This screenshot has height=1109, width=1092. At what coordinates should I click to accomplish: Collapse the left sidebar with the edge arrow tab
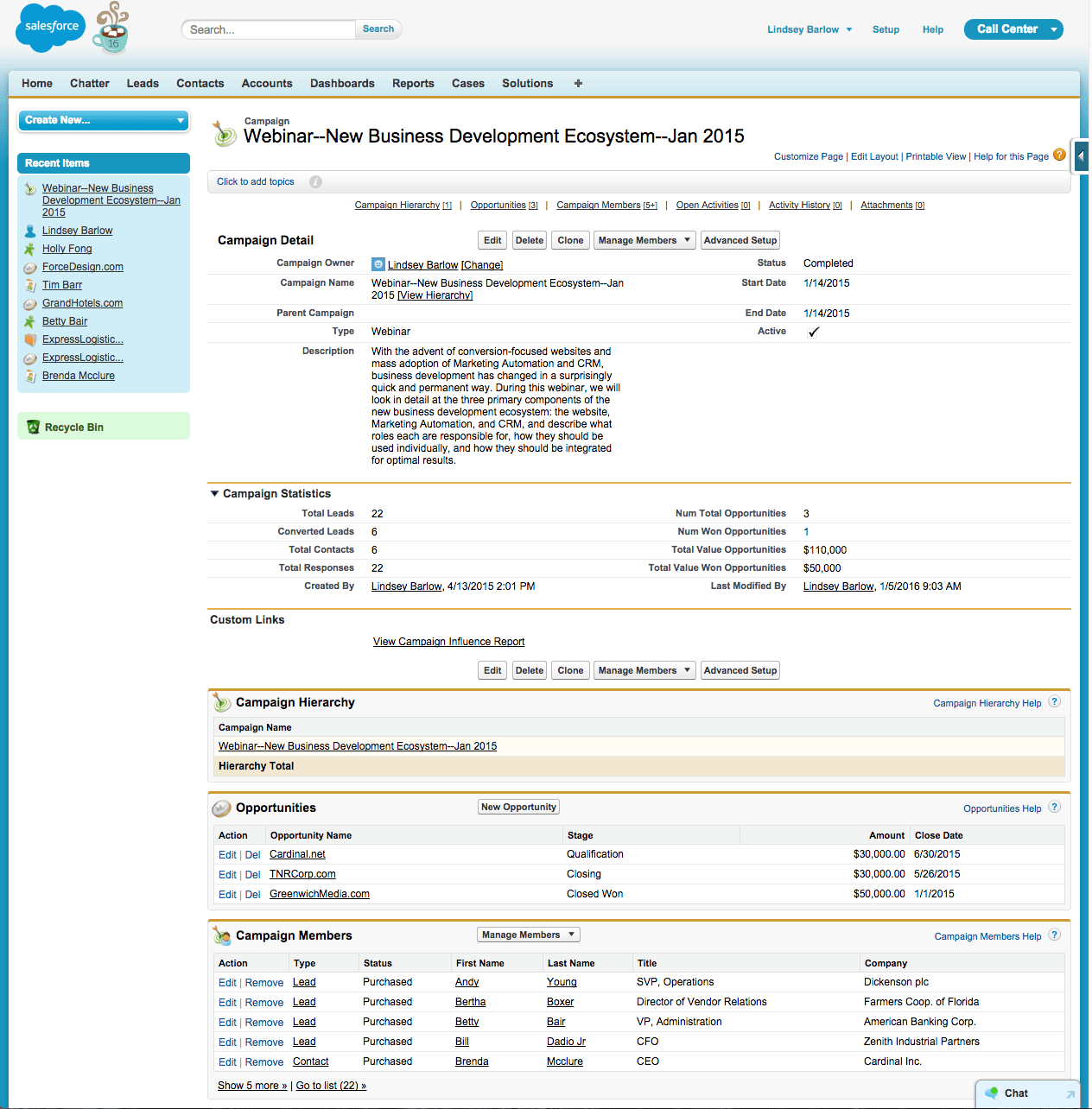1081,156
